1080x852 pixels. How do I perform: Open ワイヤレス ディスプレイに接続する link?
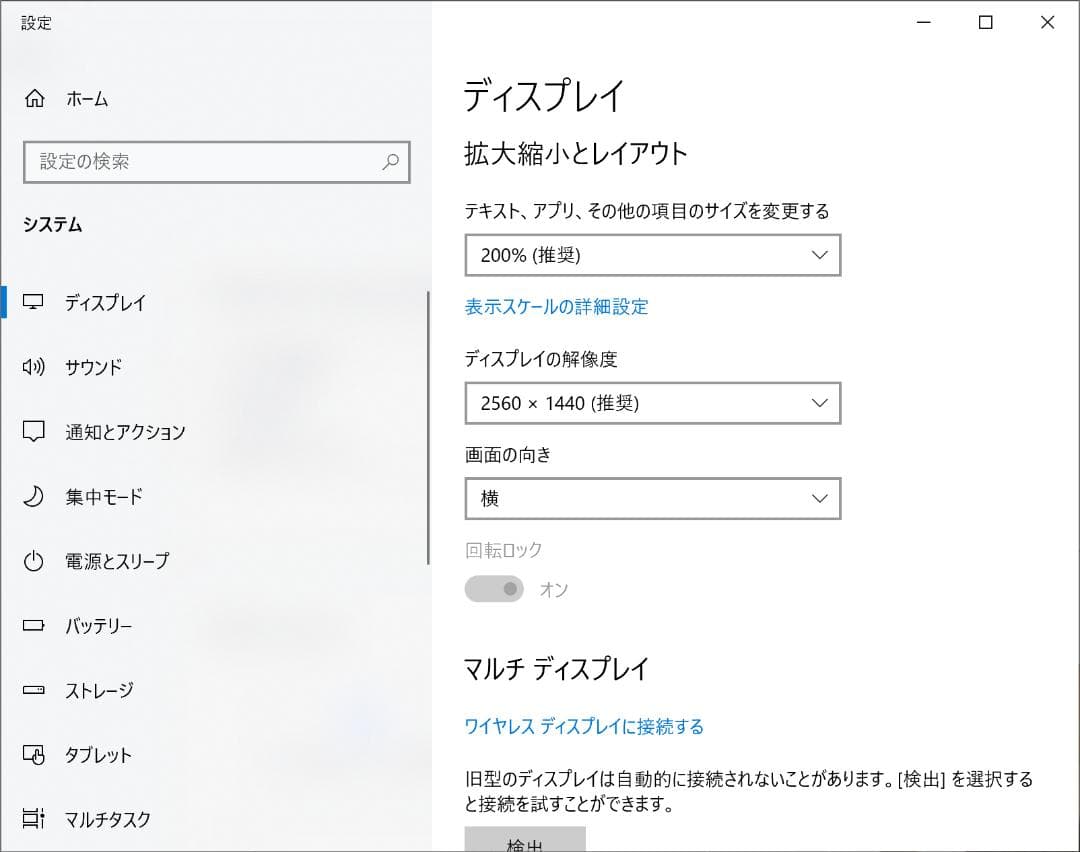582,728
